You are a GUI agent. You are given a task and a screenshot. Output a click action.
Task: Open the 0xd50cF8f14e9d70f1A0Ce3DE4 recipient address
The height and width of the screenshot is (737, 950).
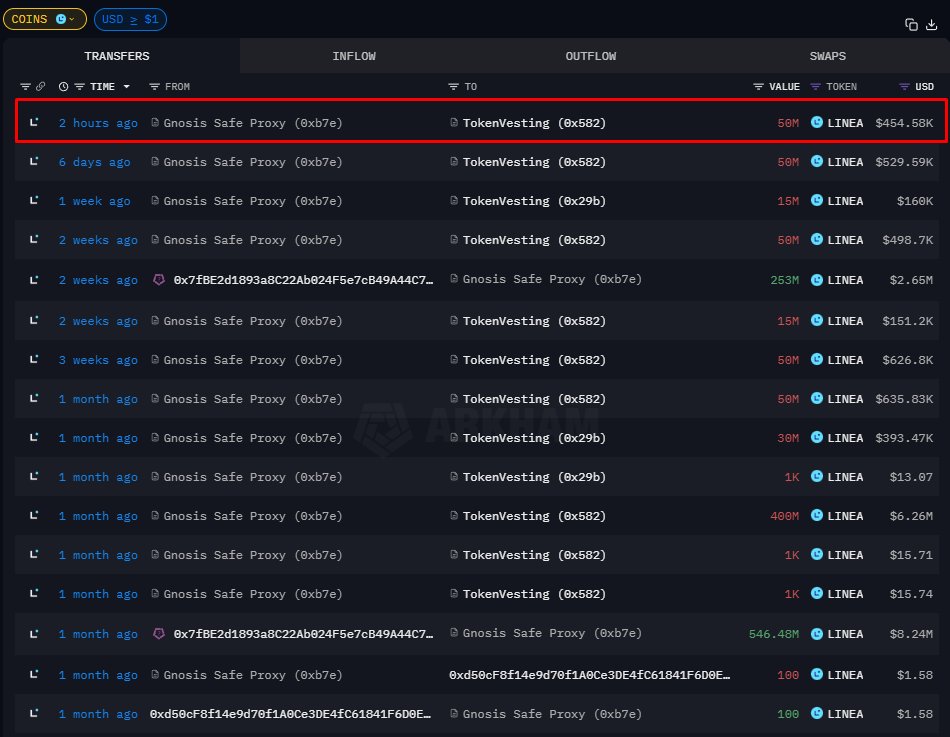point(589,675)
